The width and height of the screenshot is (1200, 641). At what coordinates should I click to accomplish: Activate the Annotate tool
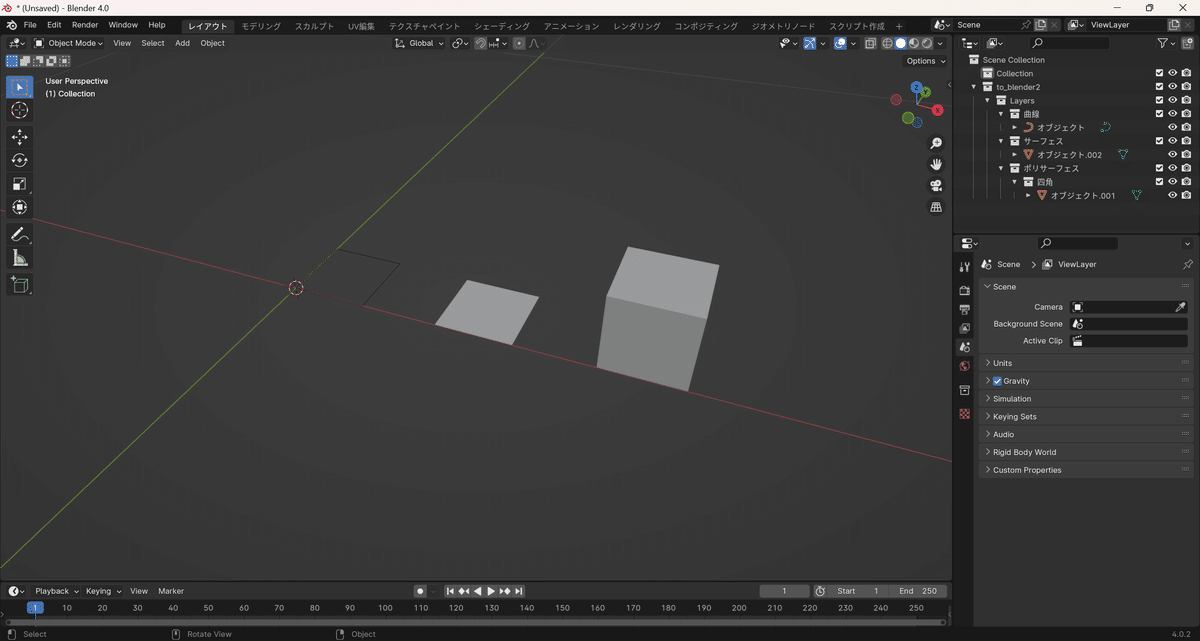[20, 235]
